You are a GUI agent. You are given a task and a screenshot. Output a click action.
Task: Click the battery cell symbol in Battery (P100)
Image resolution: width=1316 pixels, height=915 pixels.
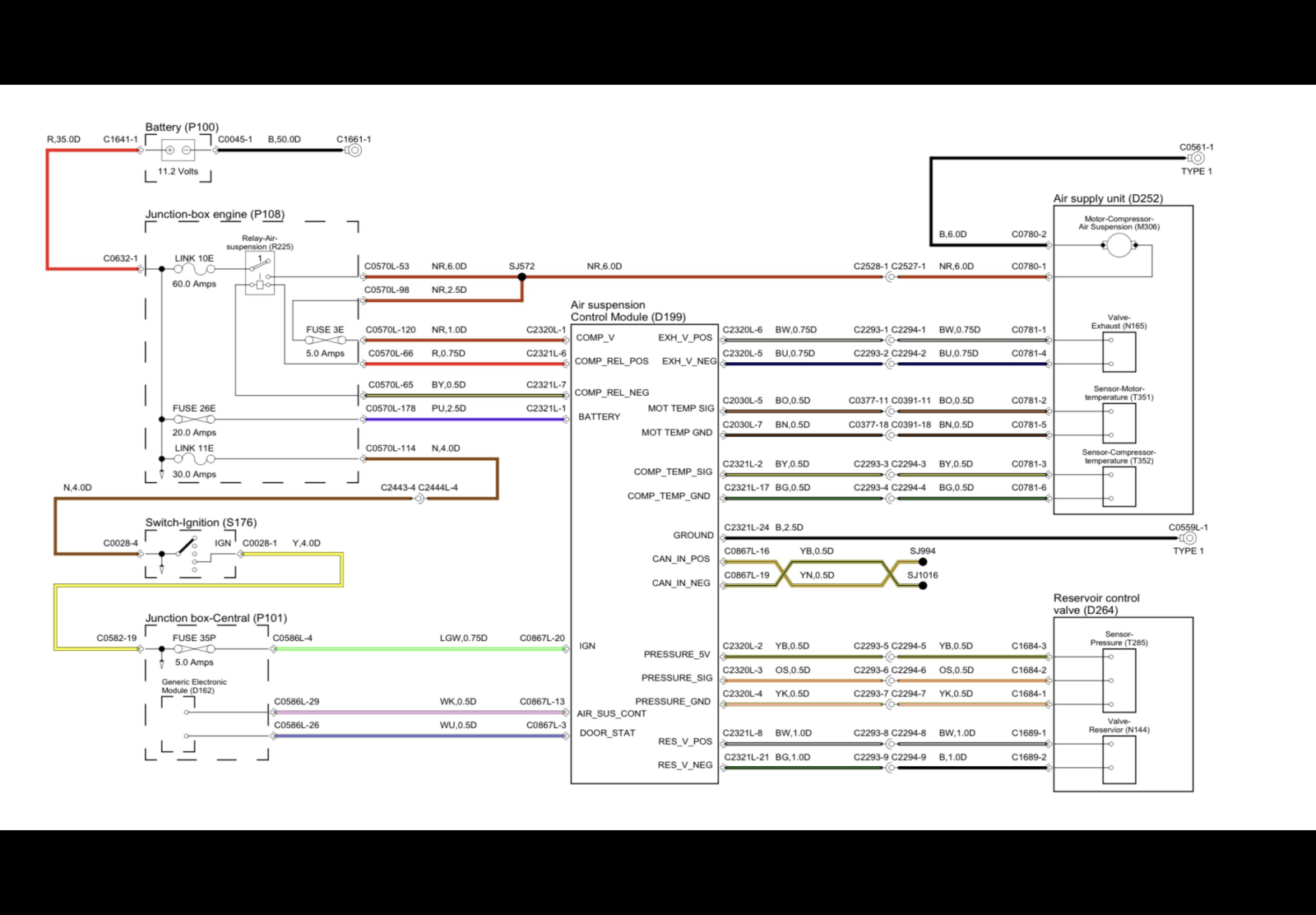pyautogui.click(x=178, y=150)
